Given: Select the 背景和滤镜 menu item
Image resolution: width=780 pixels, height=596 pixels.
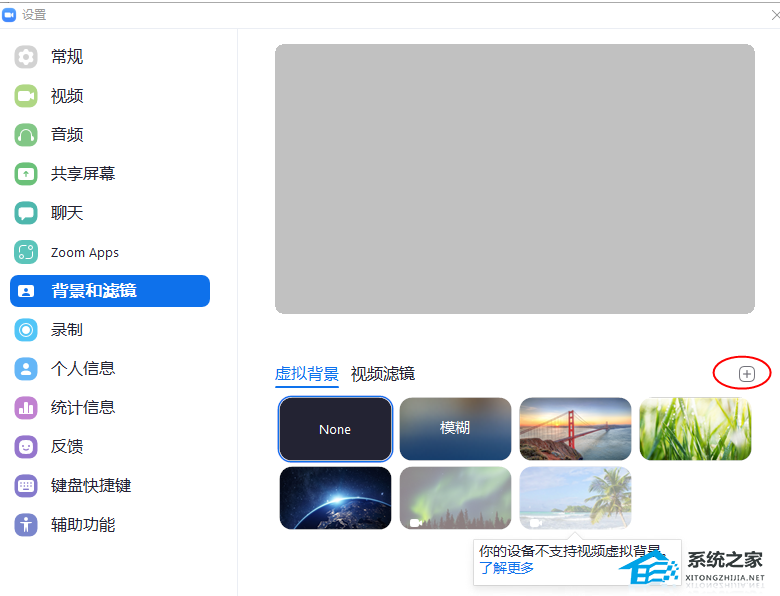Looking at the screenshot, I should click(x=109, y=291).
